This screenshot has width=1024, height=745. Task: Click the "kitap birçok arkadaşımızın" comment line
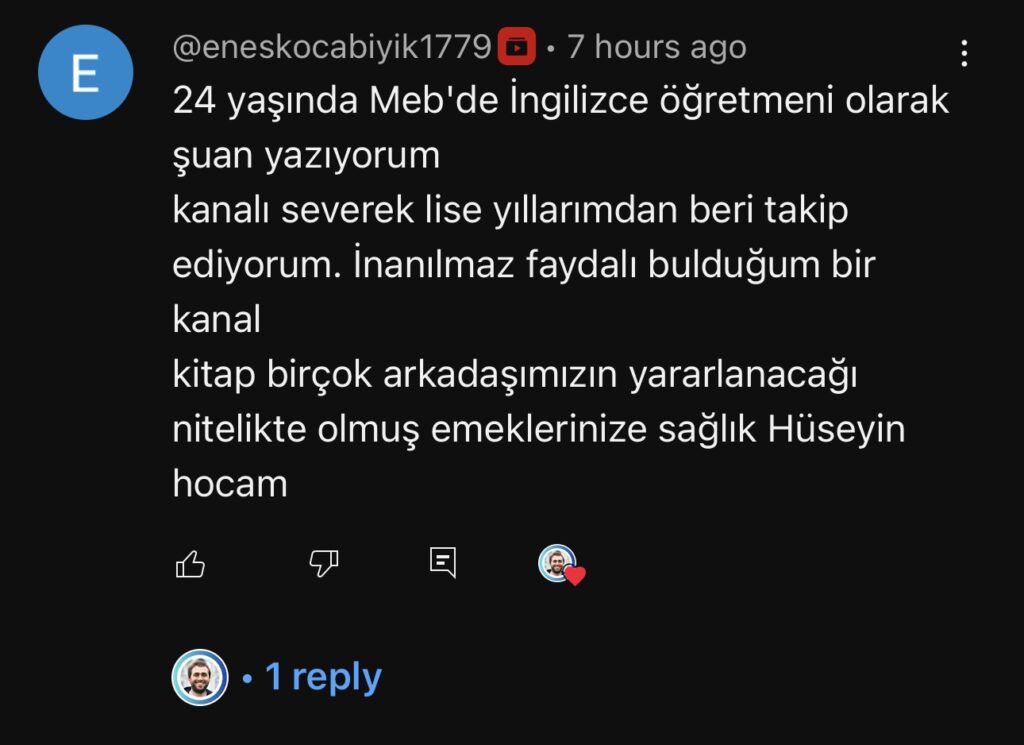(515, 375)
